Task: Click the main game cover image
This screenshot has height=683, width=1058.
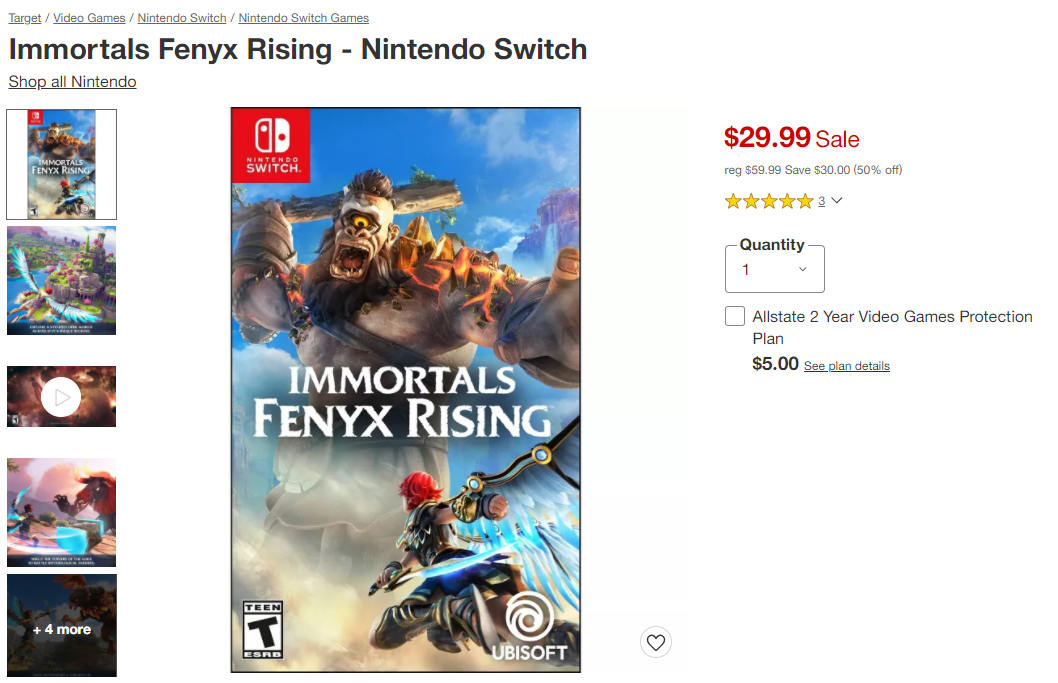Action: coord(405,390)
